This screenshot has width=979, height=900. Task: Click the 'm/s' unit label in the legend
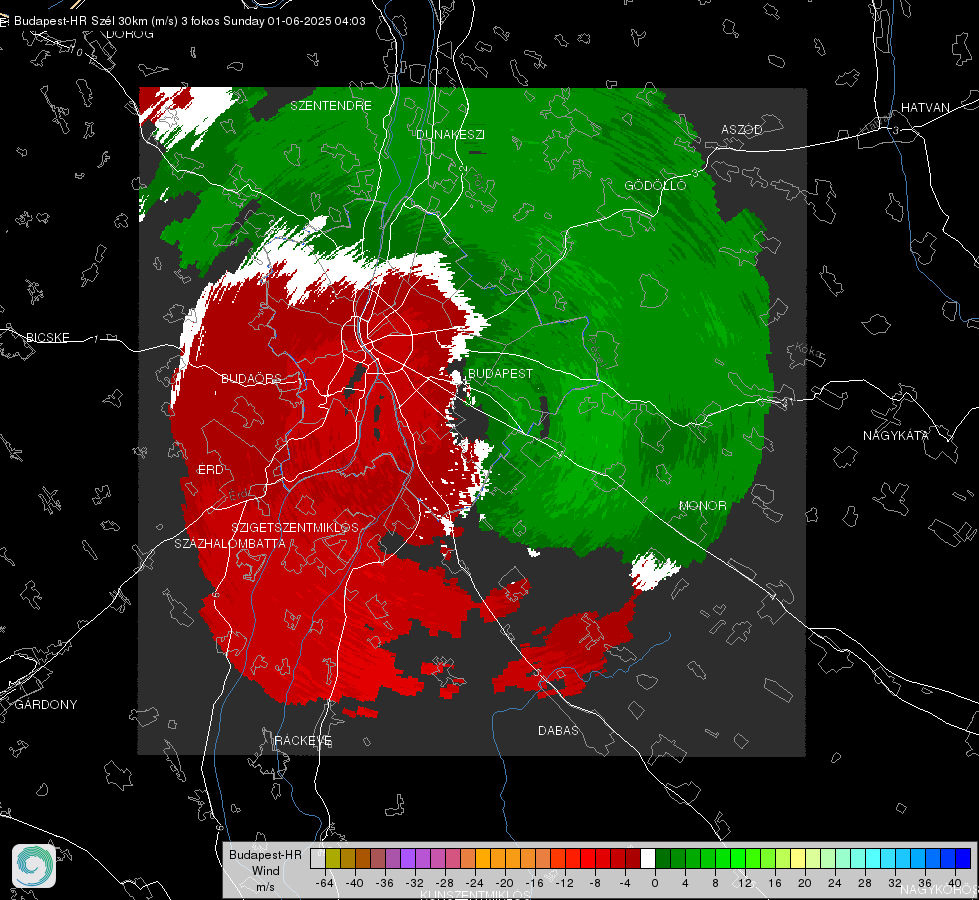tap(265, 886)
